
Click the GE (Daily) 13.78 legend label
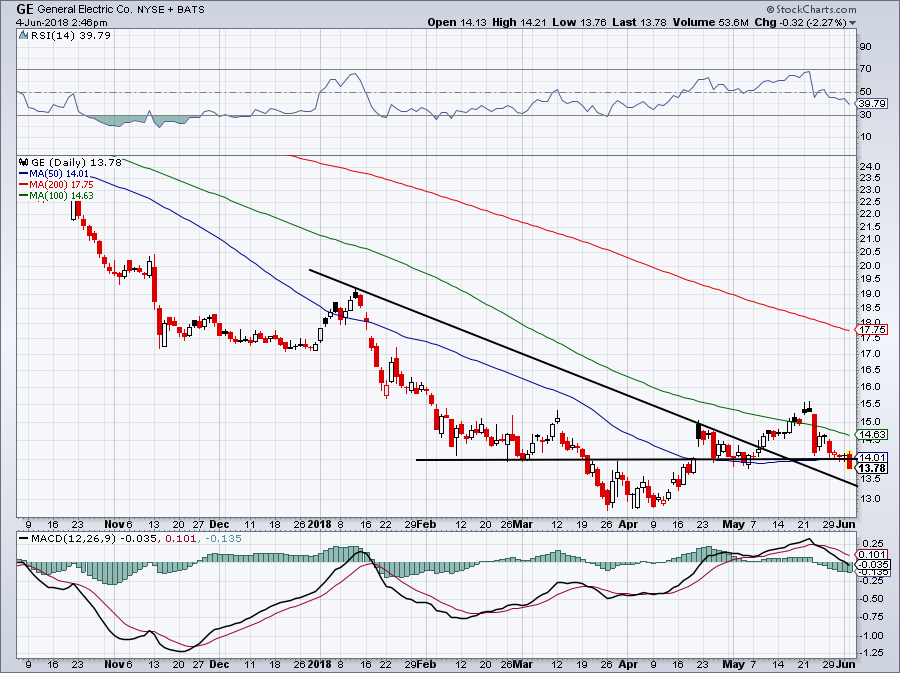coord(76,162)
